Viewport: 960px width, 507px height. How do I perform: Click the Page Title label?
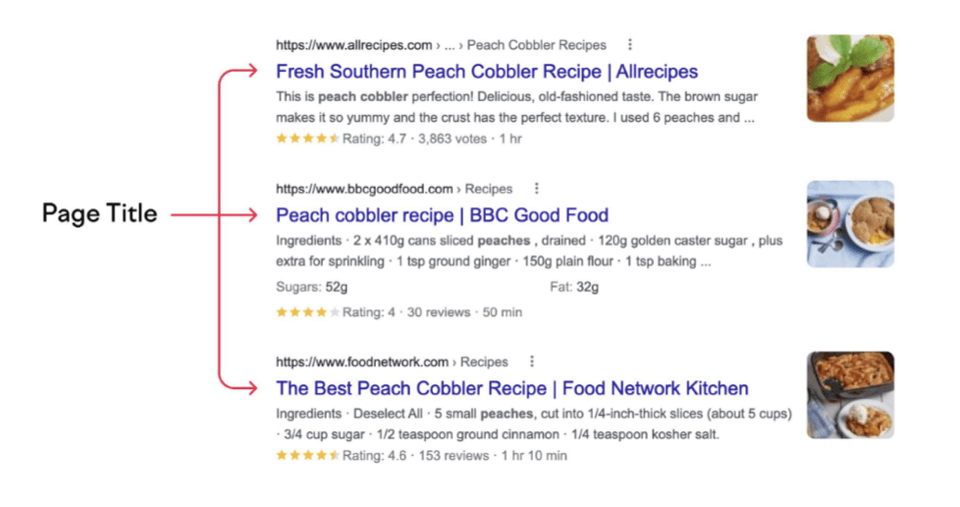[99, 213]
